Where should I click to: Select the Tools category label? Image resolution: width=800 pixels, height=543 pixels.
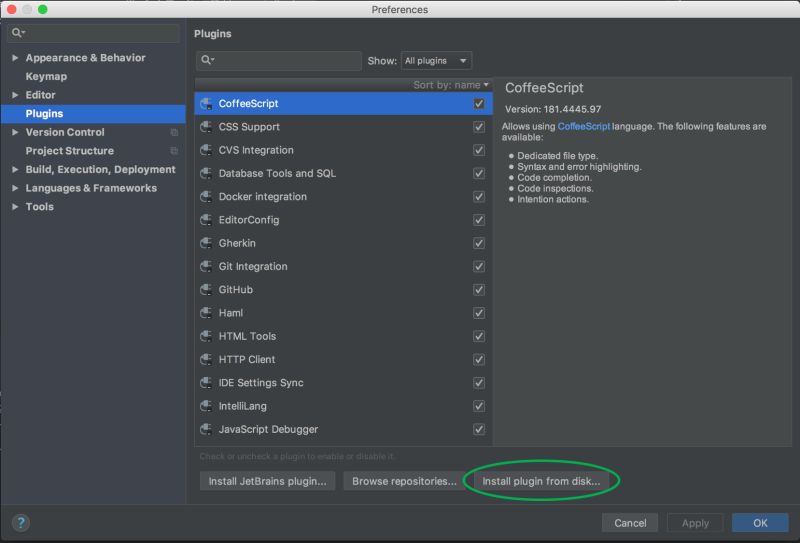click(x=40, y=207)
